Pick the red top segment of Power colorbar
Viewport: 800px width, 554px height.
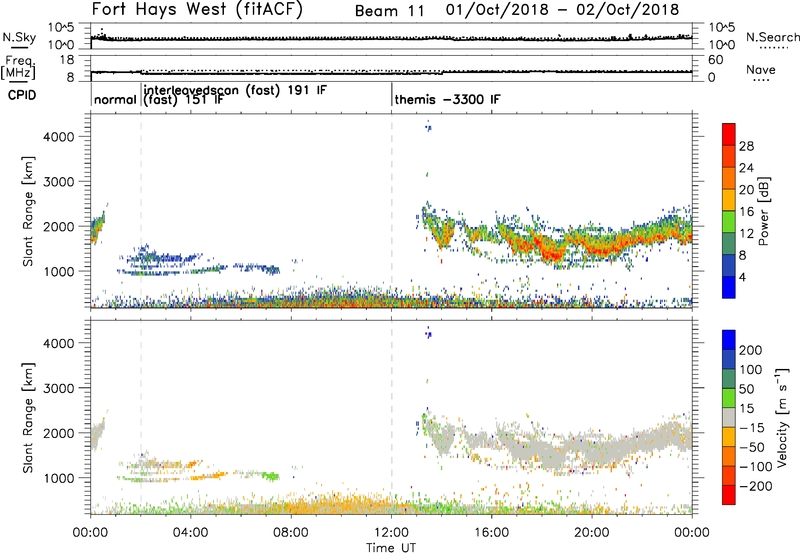pos(729,135)
